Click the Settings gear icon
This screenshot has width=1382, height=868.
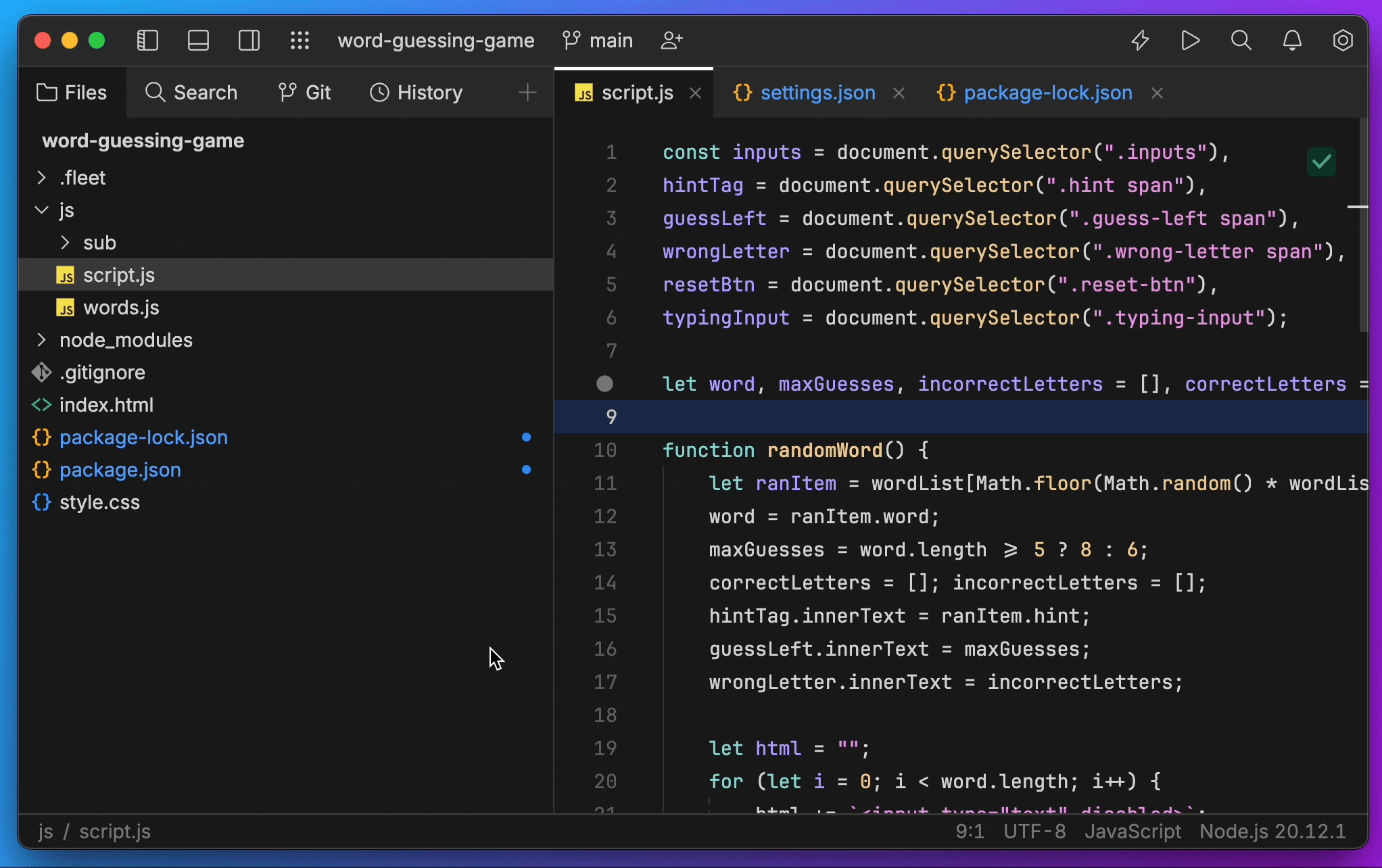(x=1343, y=40)
